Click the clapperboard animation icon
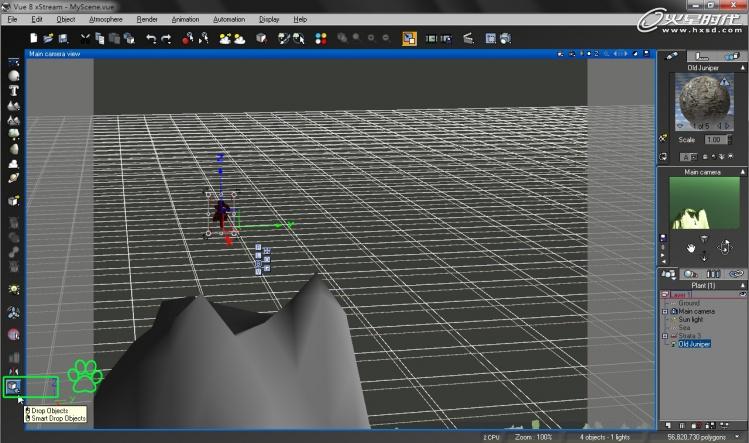 (468, 38)
